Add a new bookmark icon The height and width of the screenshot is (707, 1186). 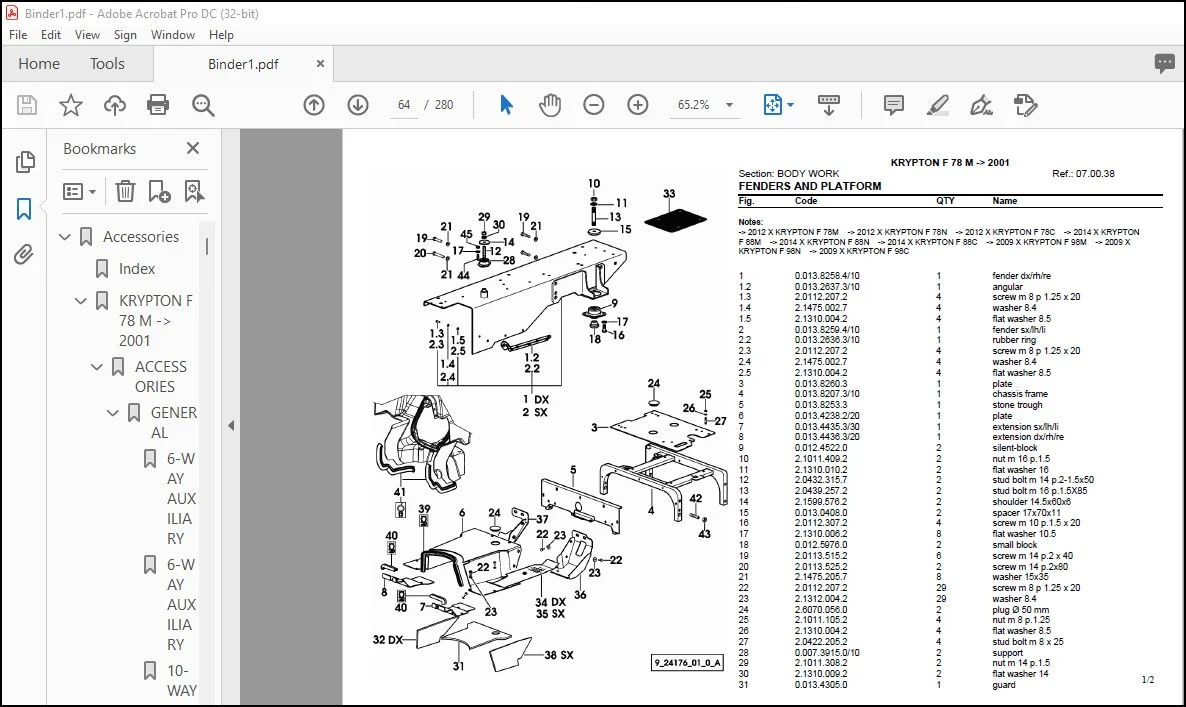click(159, 191)
